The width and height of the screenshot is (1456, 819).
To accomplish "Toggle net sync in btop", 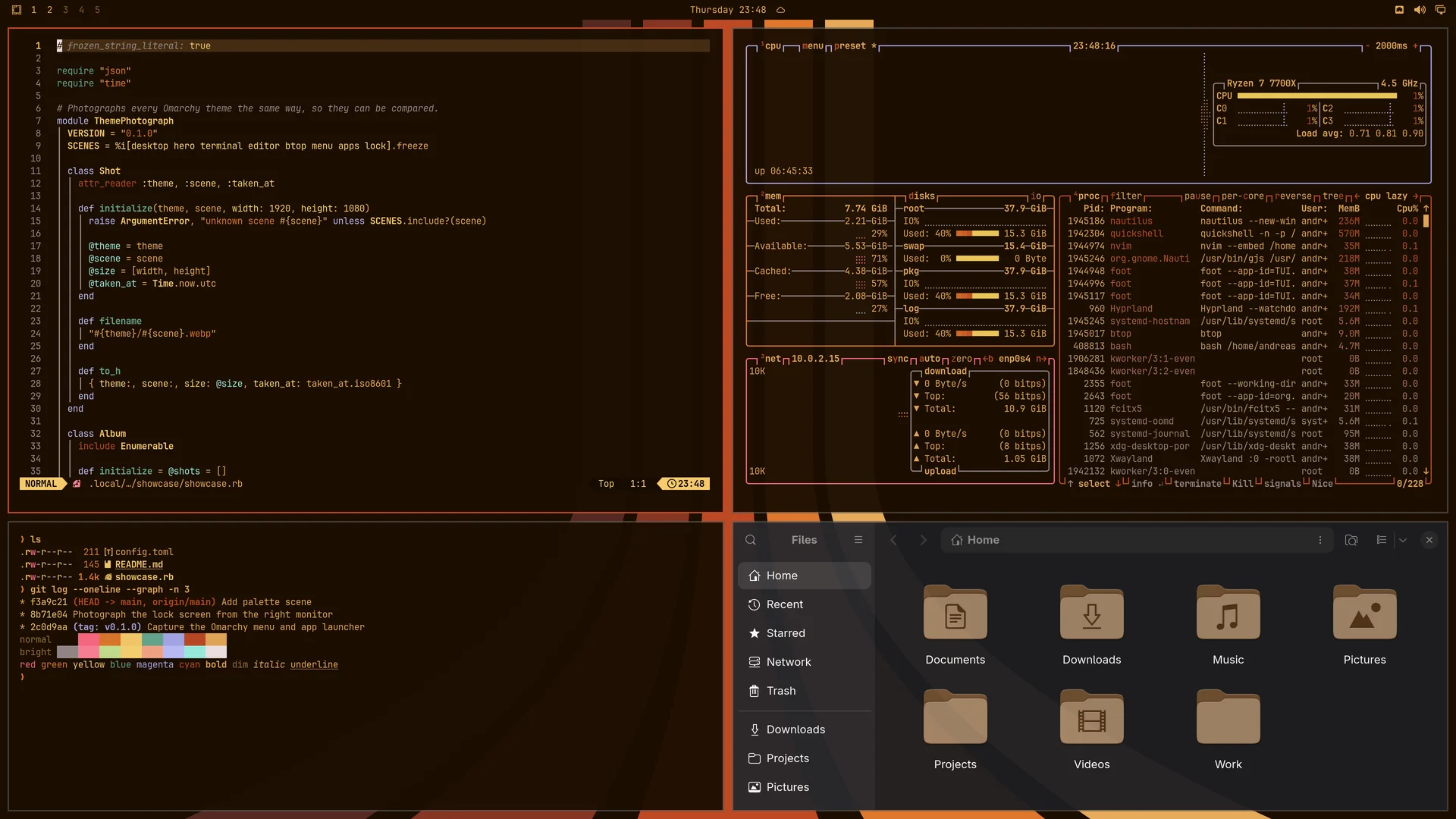I will (898, 359).
